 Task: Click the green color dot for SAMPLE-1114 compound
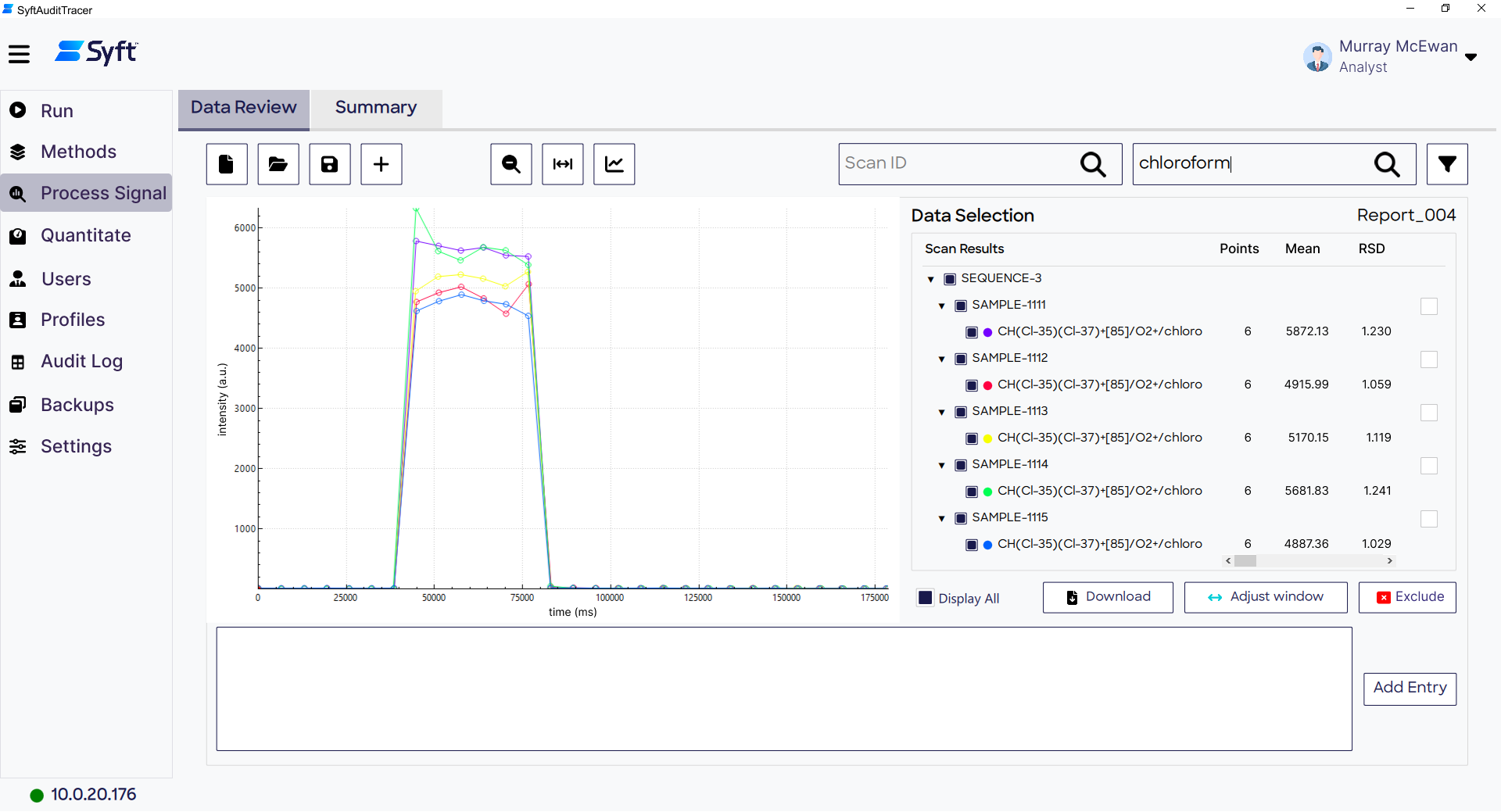[x=987, y=492]
